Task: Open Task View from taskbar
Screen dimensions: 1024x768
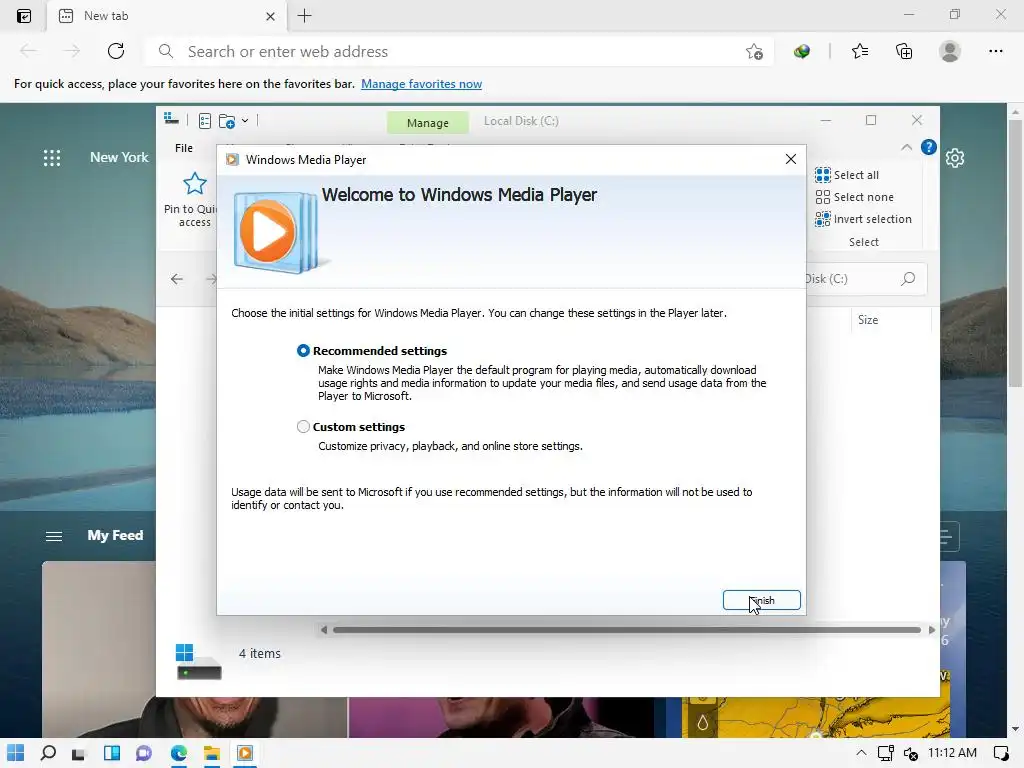Action: (x=78, y=753)
